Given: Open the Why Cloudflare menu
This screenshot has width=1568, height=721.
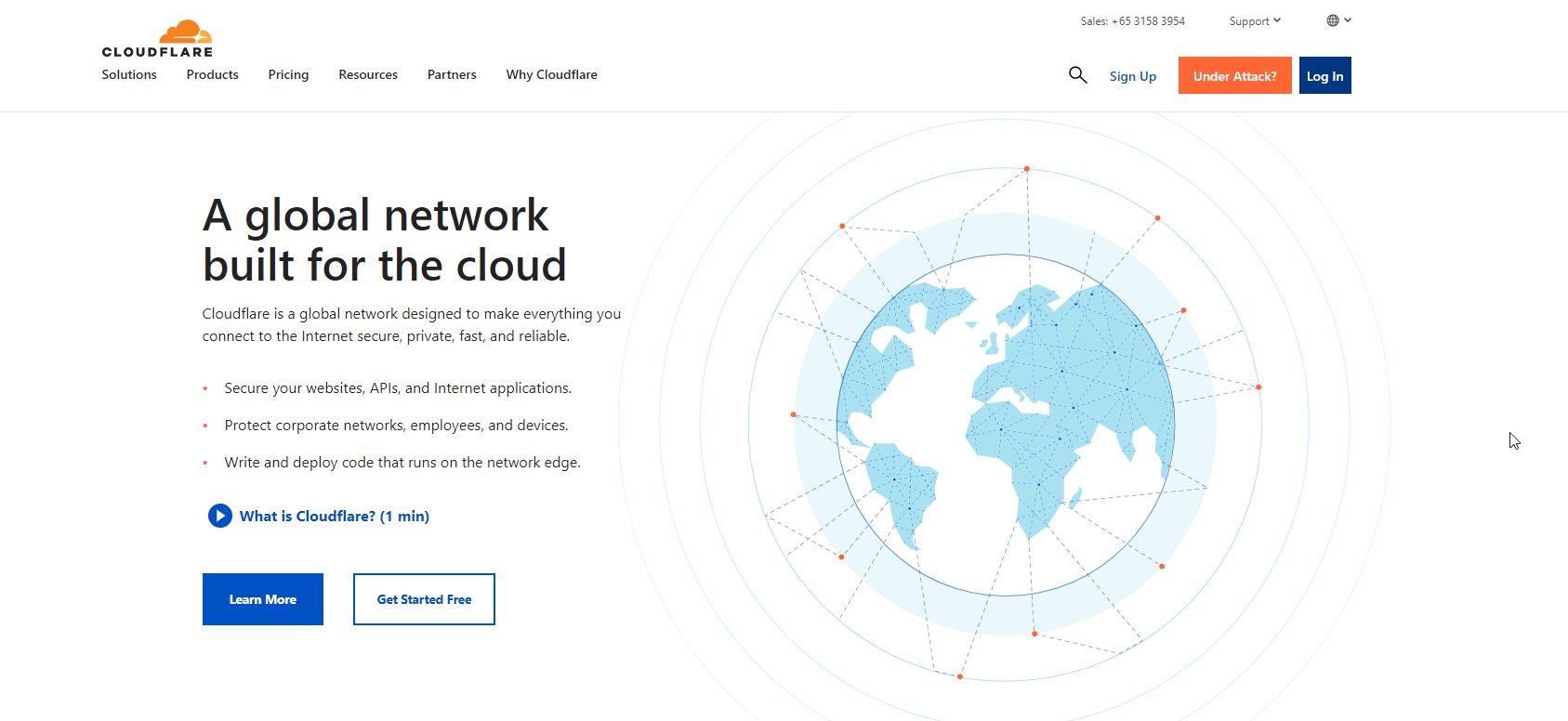Looking at the screenshot, I should (552, 74).
